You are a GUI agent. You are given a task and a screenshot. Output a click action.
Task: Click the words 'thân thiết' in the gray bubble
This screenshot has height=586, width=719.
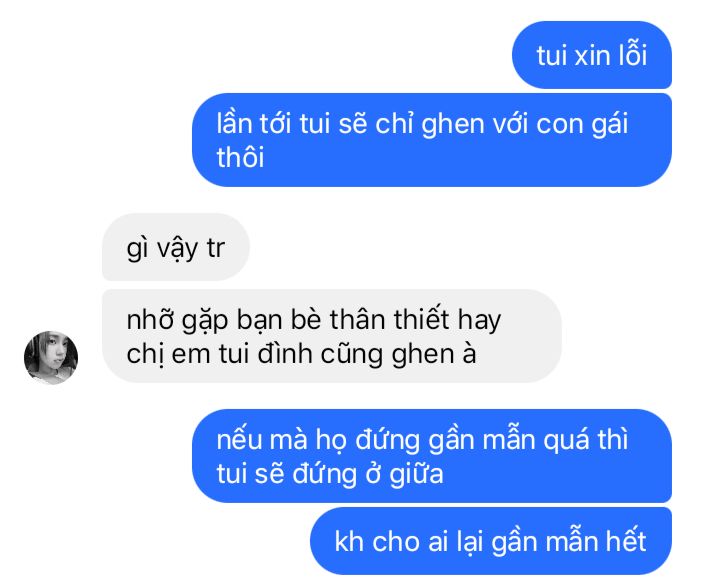click(x=390, y=319)
